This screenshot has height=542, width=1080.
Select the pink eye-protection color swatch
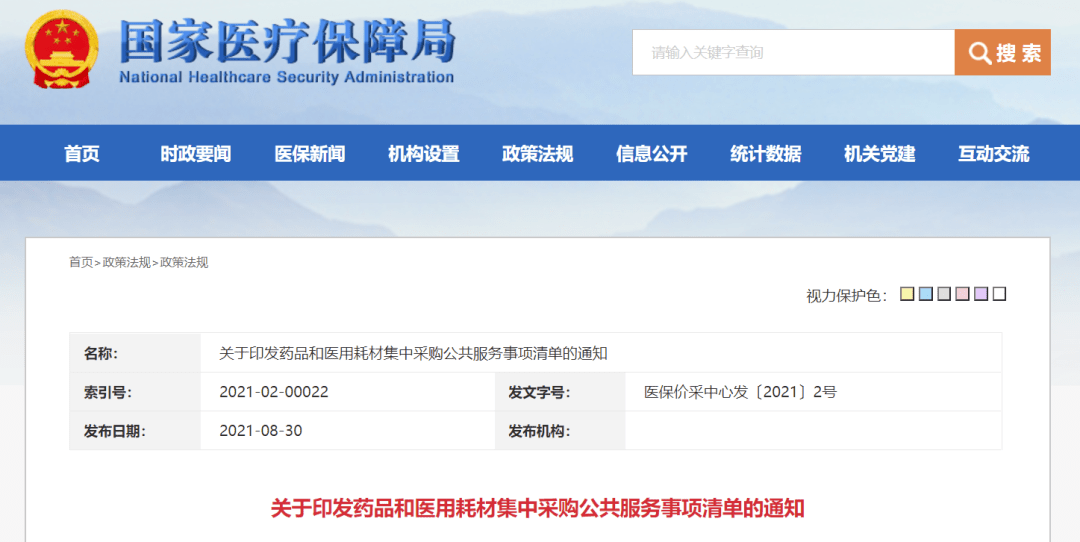(x=962, y=294)
